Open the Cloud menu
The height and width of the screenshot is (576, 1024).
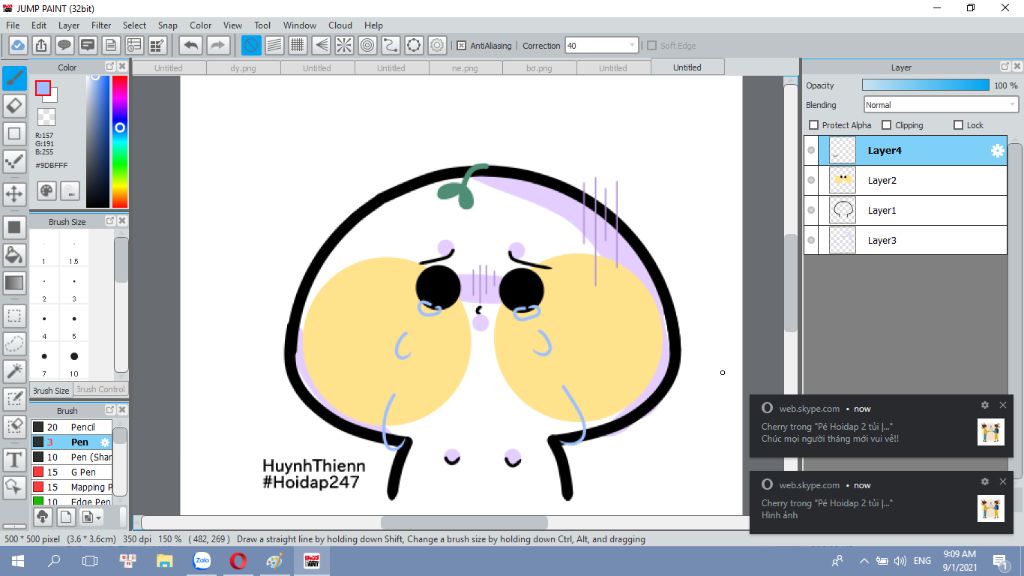[x=340, y=25]
